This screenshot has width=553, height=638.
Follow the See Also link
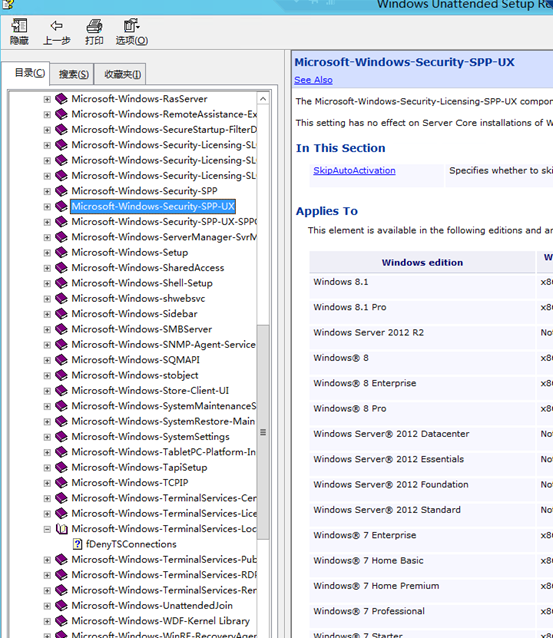313,80
